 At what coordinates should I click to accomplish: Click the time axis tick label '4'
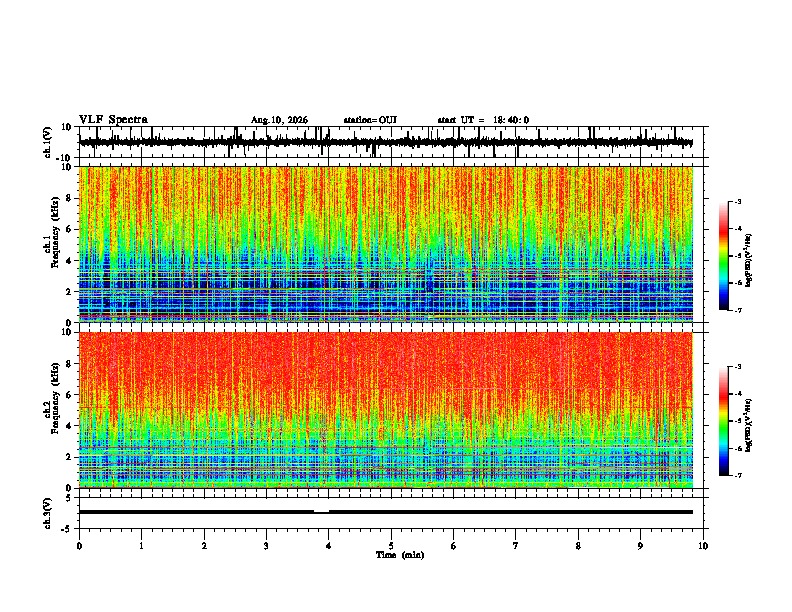(329, 546)
